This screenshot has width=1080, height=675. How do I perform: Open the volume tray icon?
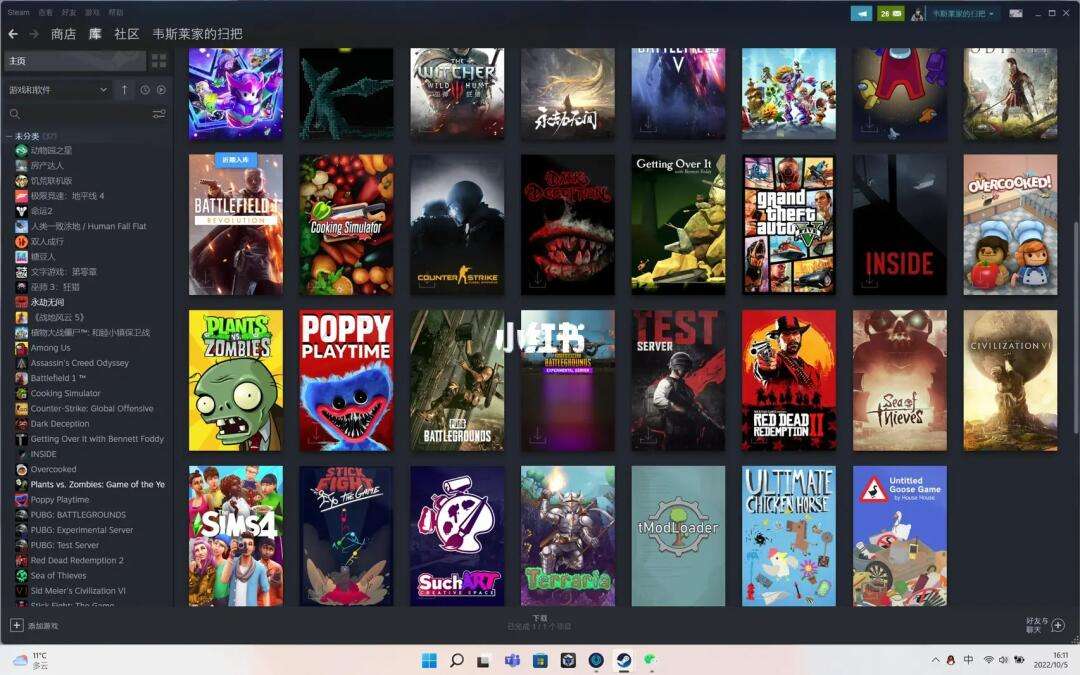coord(1004,660)
